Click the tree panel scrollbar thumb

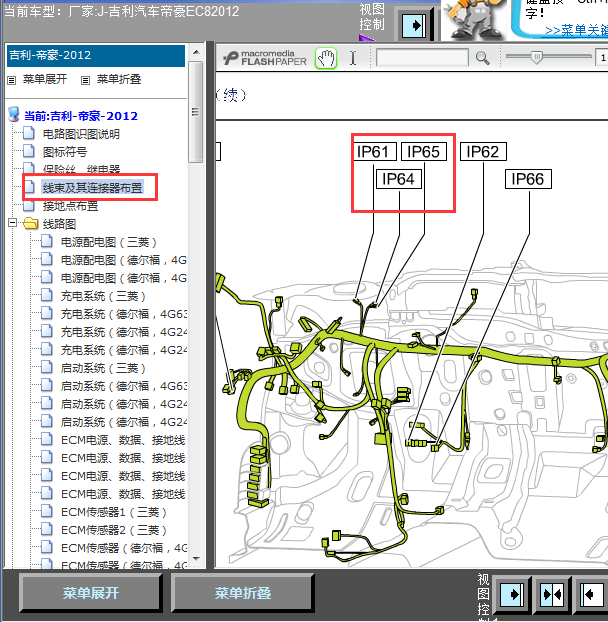point(196,112)
